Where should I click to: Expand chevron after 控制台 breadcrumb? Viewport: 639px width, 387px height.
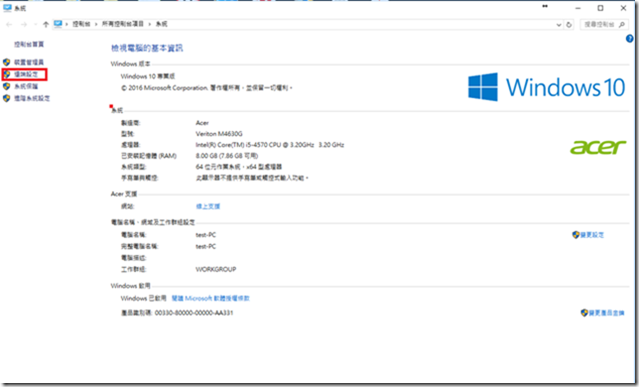coord(96,24)
